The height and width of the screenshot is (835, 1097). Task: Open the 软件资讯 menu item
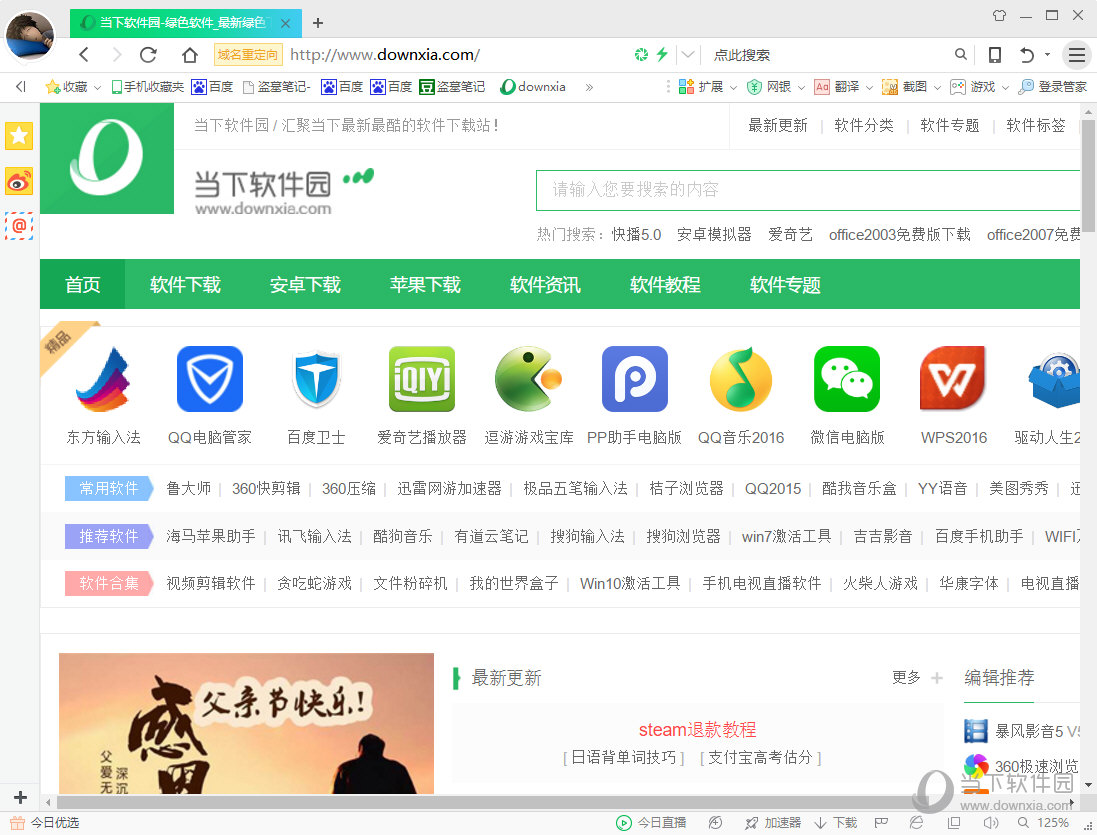(545, 284)
